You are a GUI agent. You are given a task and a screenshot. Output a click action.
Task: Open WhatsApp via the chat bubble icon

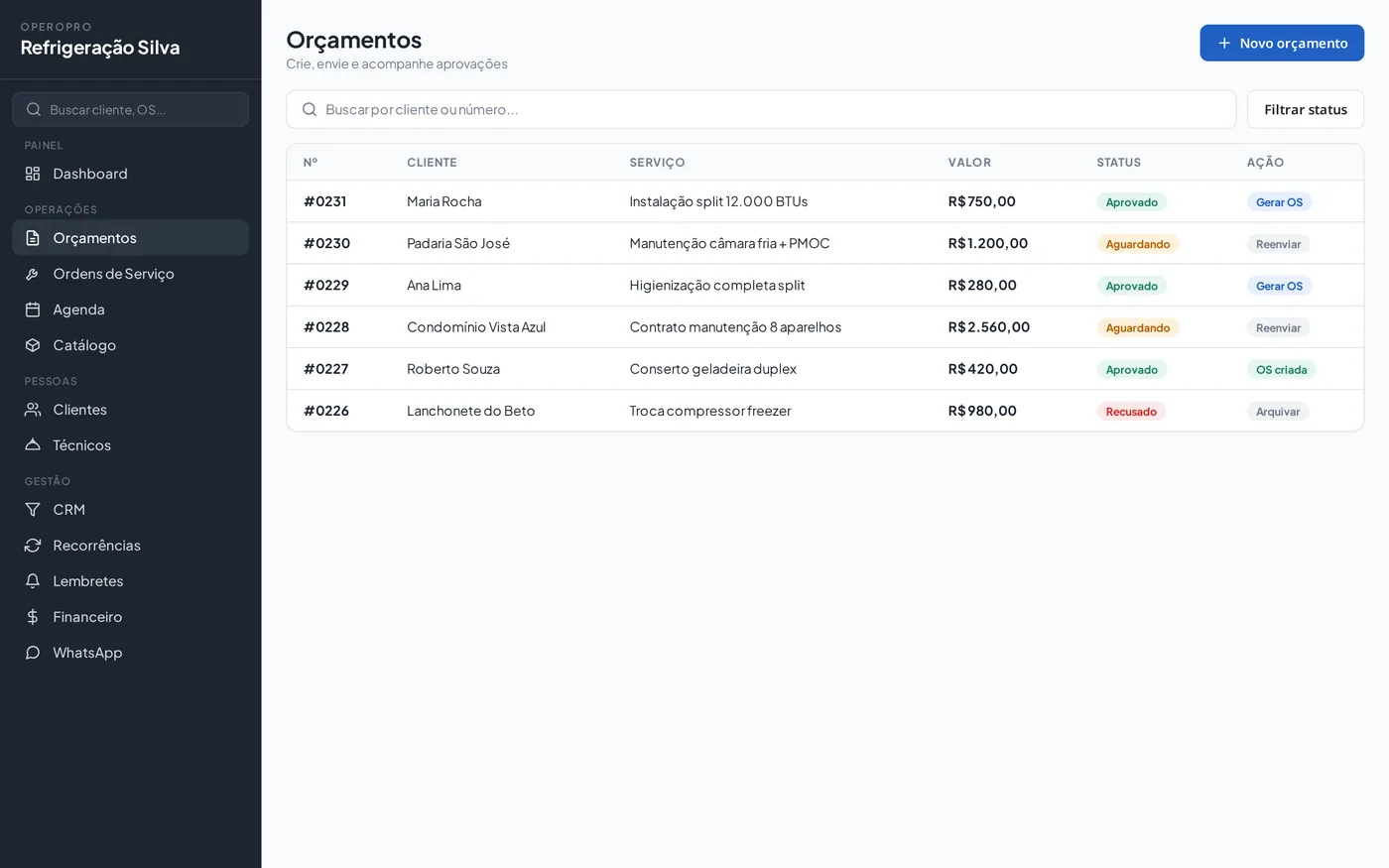(x=33, y=653)
